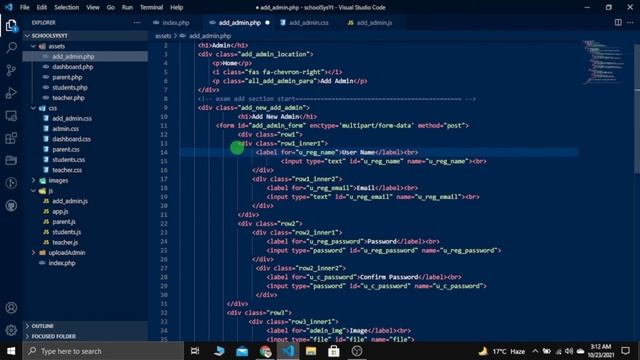Open the Extensions view

click(x=11, y=138)
